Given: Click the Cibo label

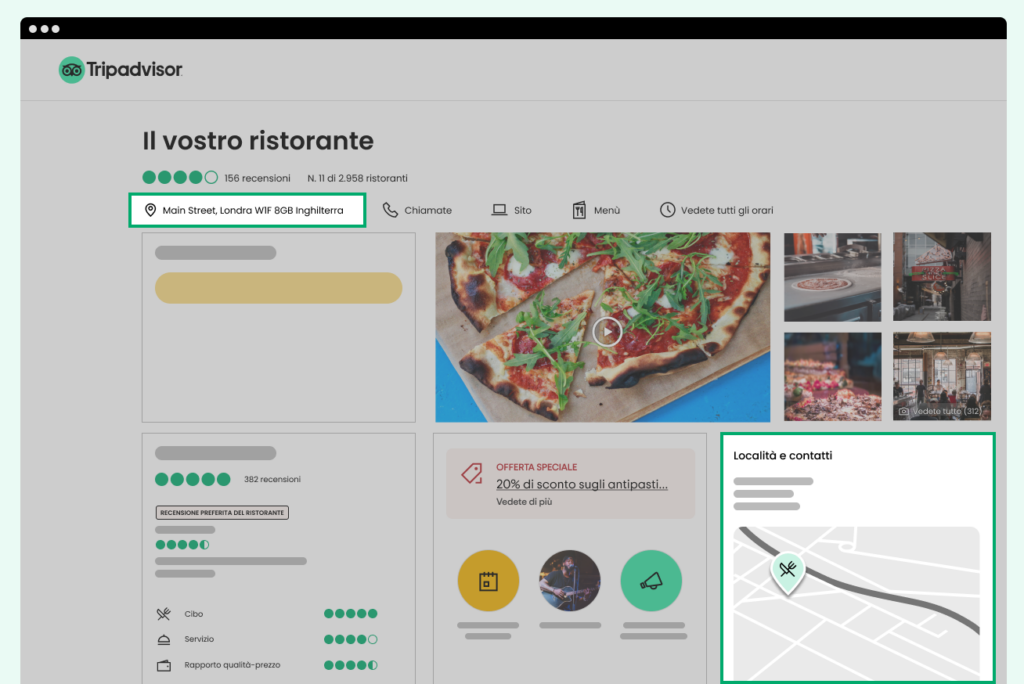Looking at the screenshot, I should [193, 614].
